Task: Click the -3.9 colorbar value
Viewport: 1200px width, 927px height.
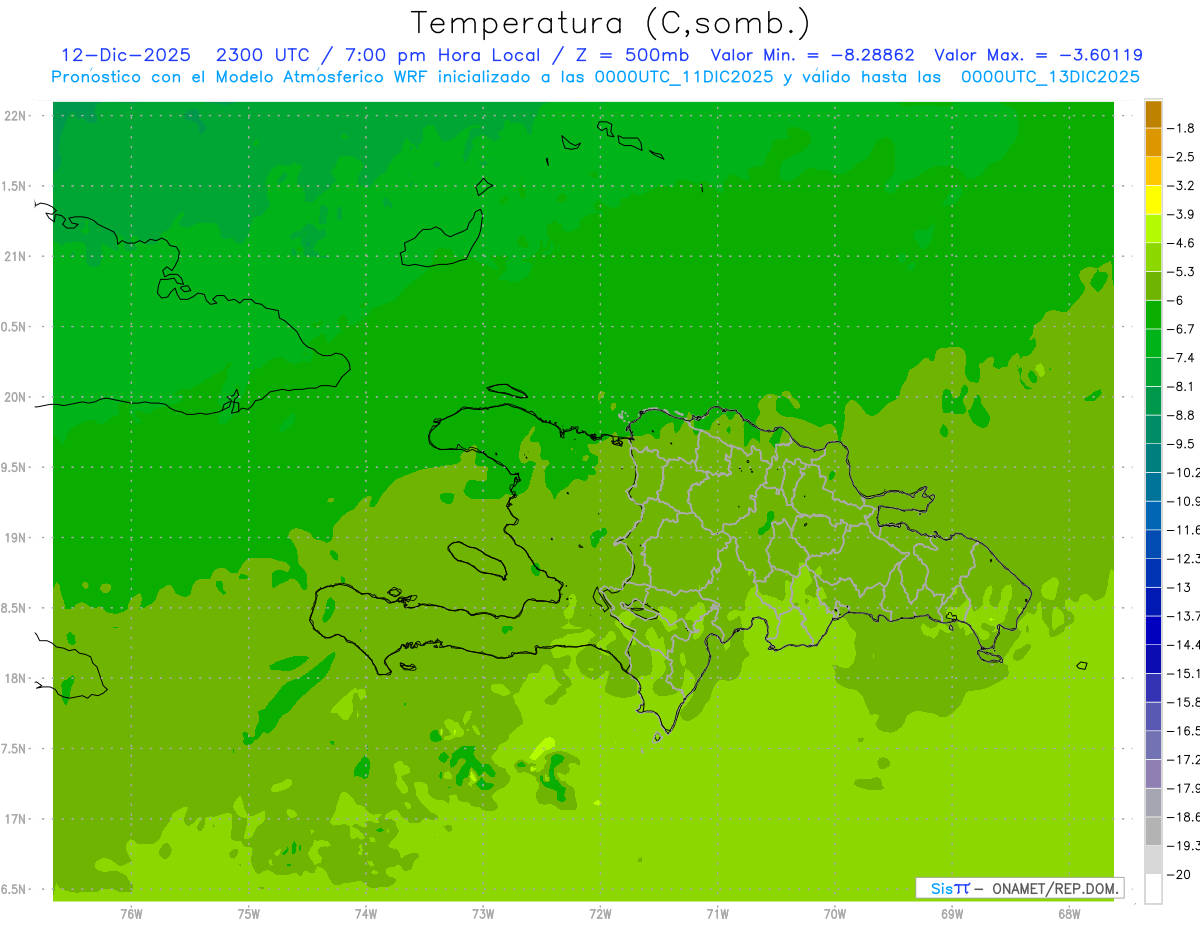Action: [1181, 214]
